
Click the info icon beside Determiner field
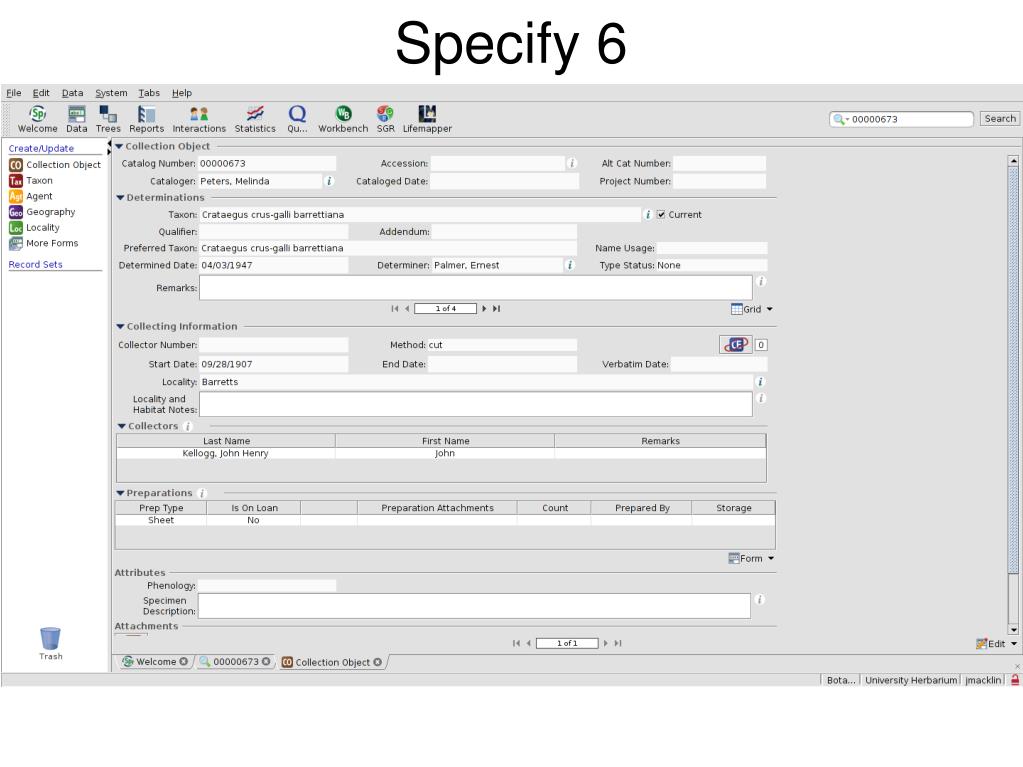tap(570, 265)
